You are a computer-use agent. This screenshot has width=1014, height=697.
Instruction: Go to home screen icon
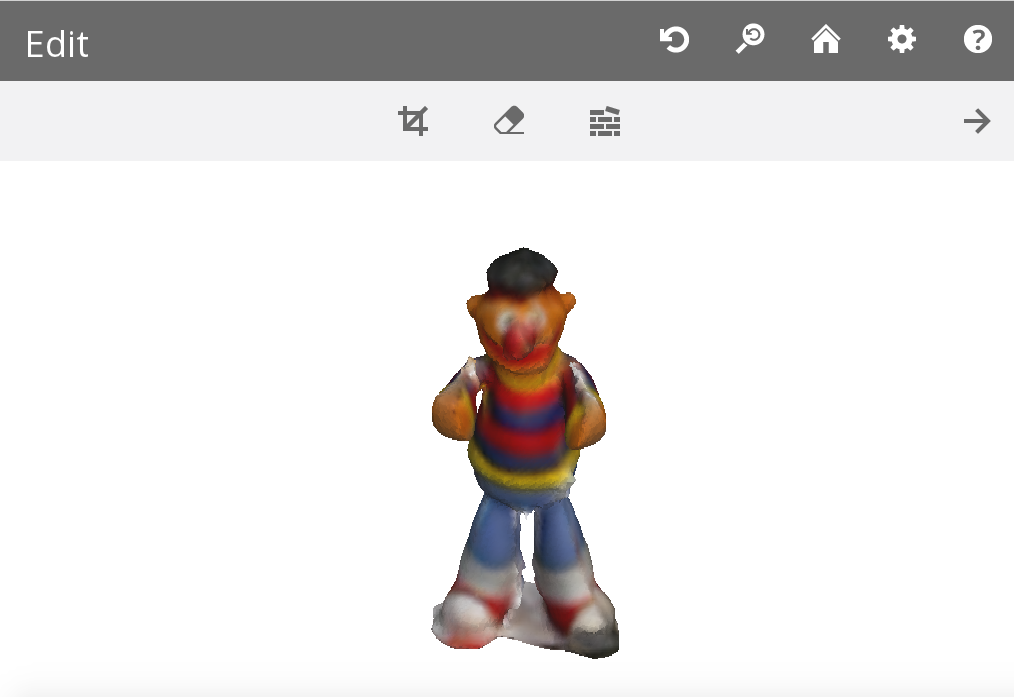tap(826, 39)
